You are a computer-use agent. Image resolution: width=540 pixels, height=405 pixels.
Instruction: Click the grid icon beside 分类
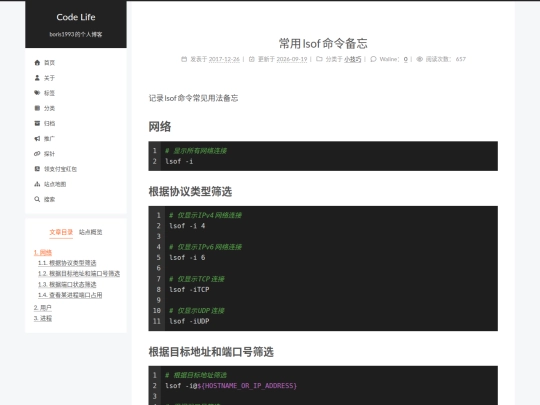37,108
